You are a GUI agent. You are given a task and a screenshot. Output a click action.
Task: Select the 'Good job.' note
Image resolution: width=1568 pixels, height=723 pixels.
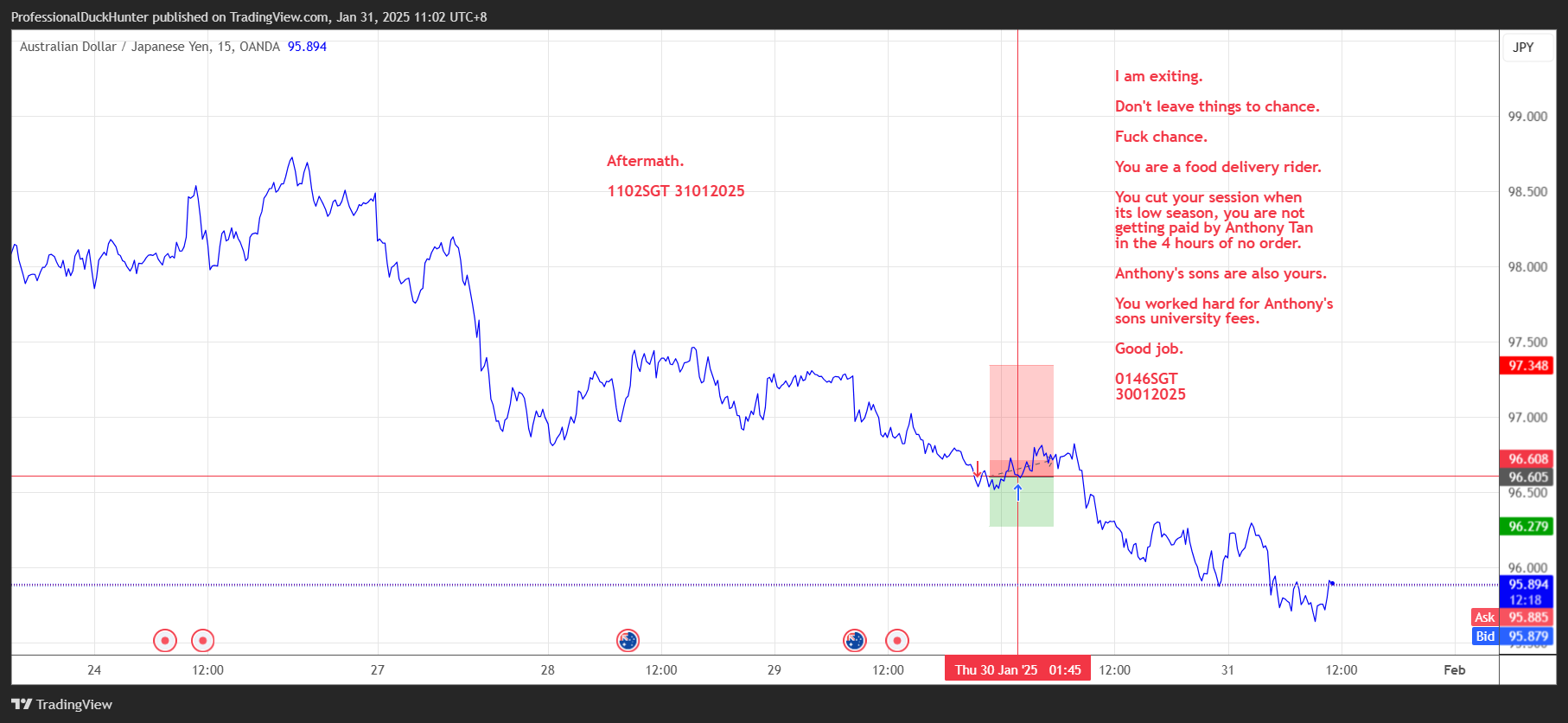[x=1149, y=349]
